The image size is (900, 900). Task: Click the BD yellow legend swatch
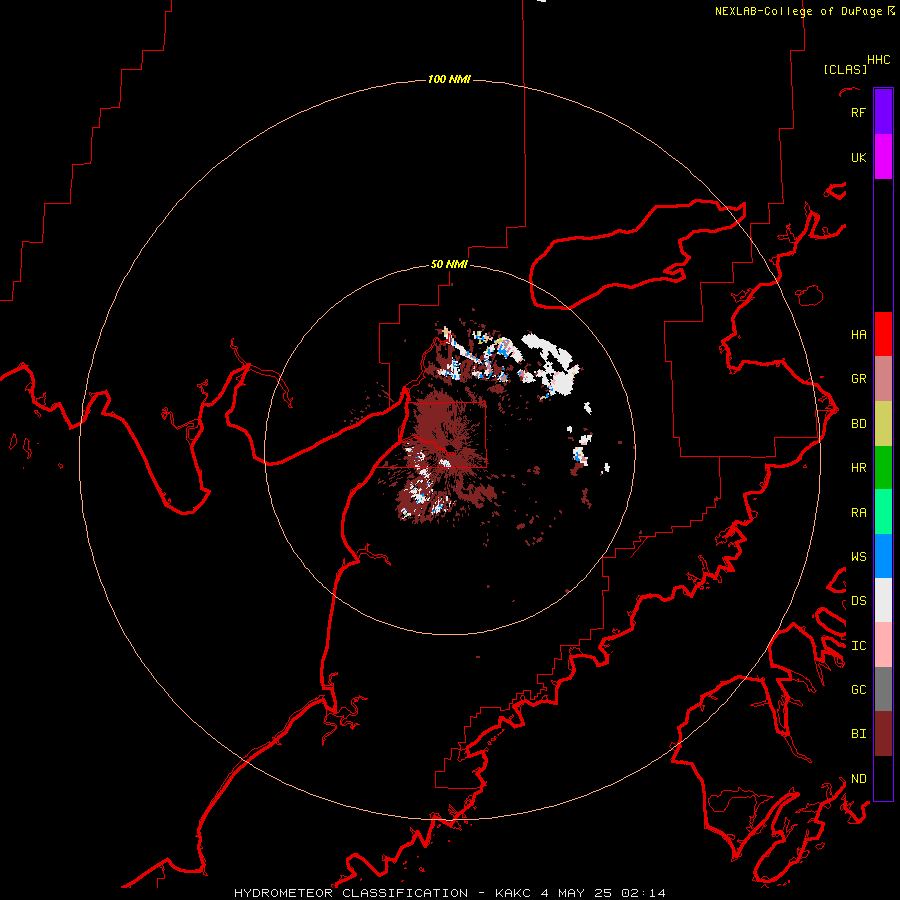pos(883,424)
